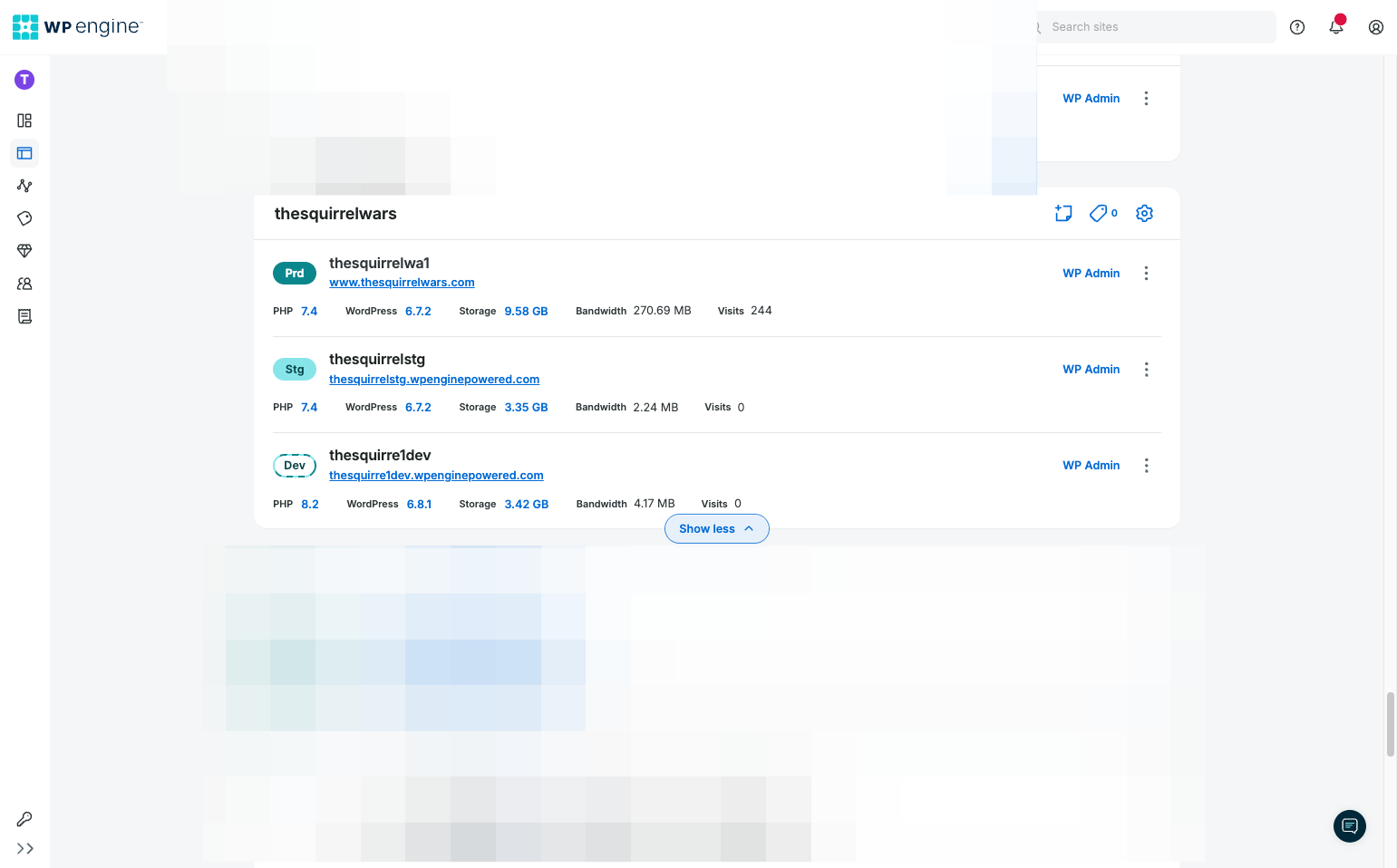Open the dashboard grid icon in sidebar
Image resolution: width=1397 pixels, height=868 pixels.
tap(24, 121)
